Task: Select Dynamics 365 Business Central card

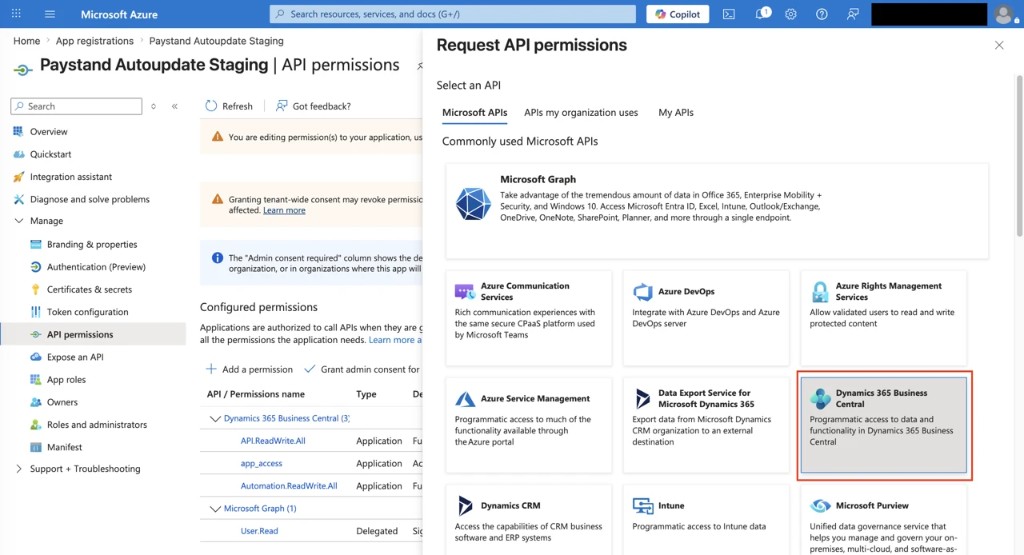Action: point(884,424)
